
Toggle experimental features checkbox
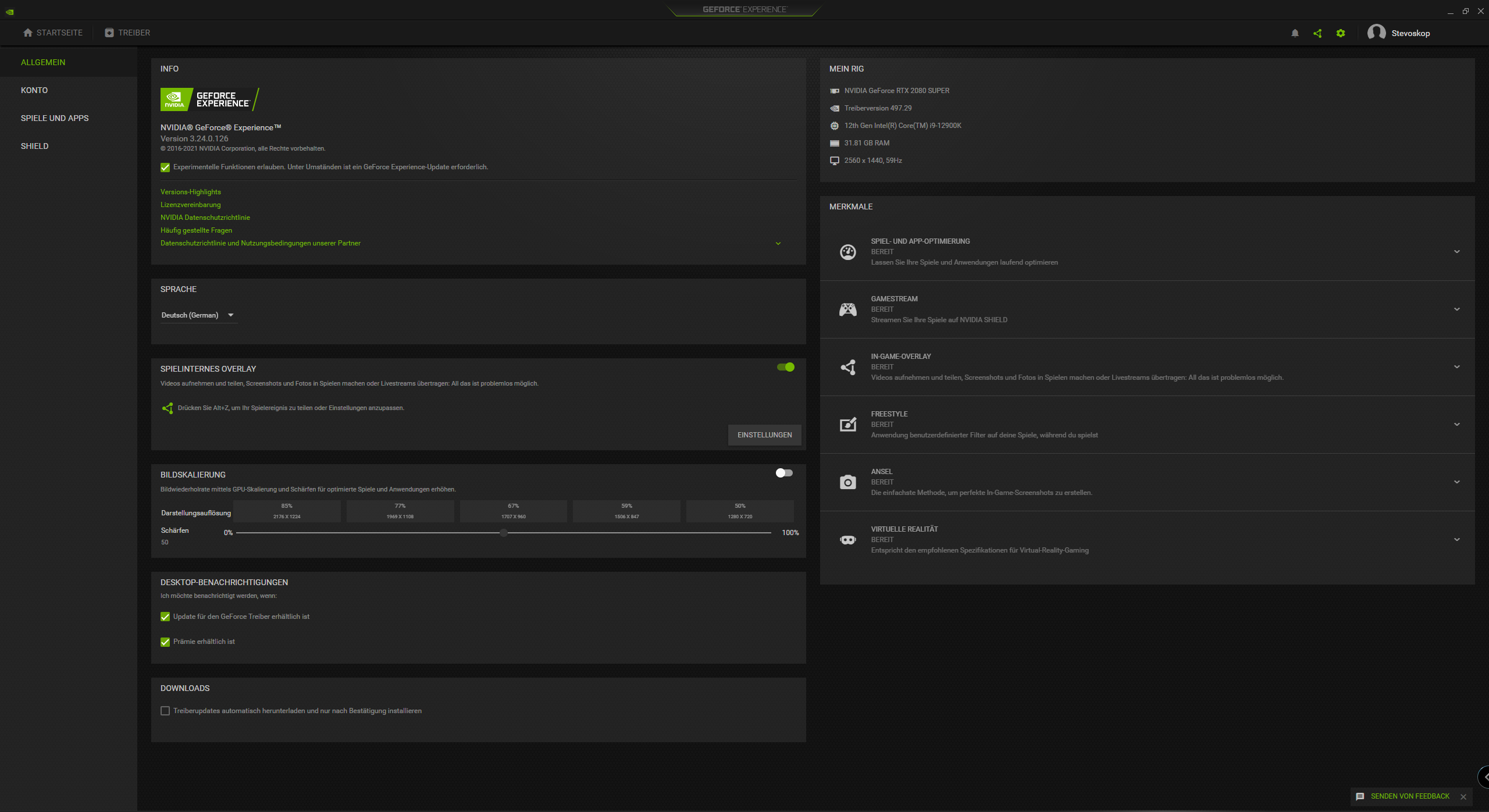[x=165, y=168]
